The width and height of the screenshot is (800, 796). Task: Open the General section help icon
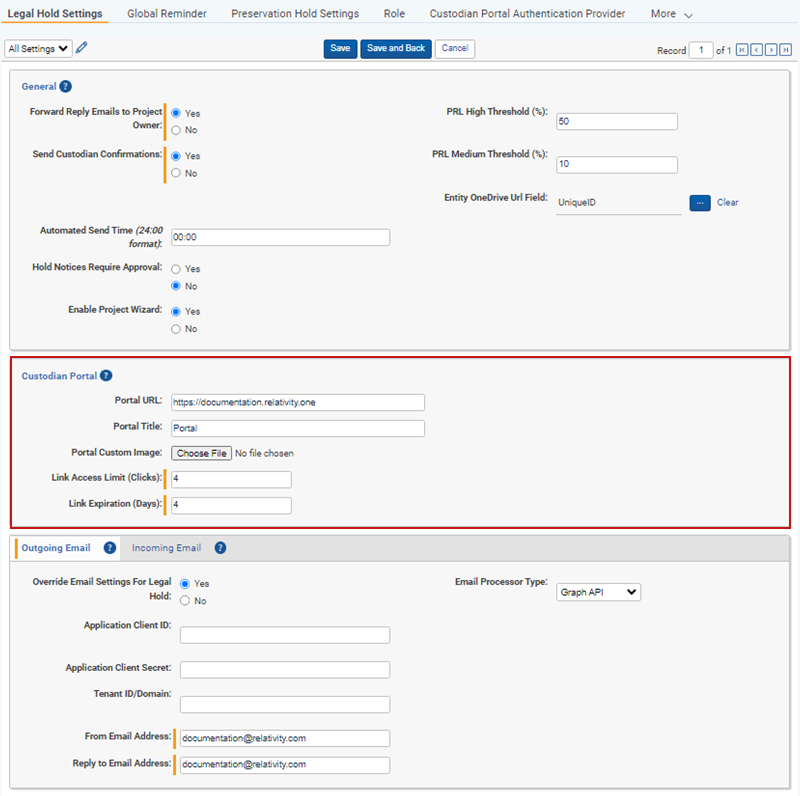tap(65, 86)
